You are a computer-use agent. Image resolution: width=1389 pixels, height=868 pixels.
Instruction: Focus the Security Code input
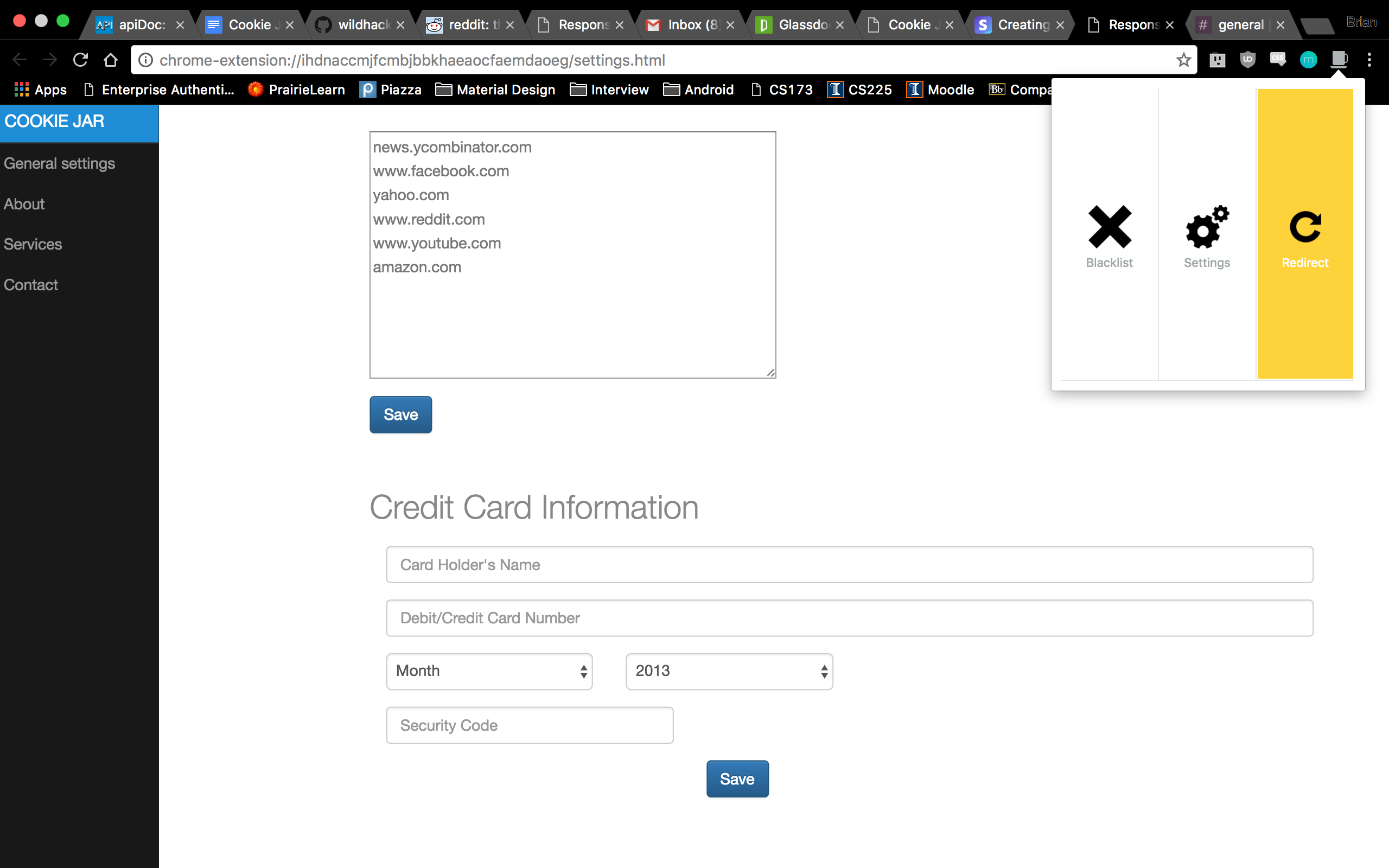pyautogui.click(x=529, y=725)
